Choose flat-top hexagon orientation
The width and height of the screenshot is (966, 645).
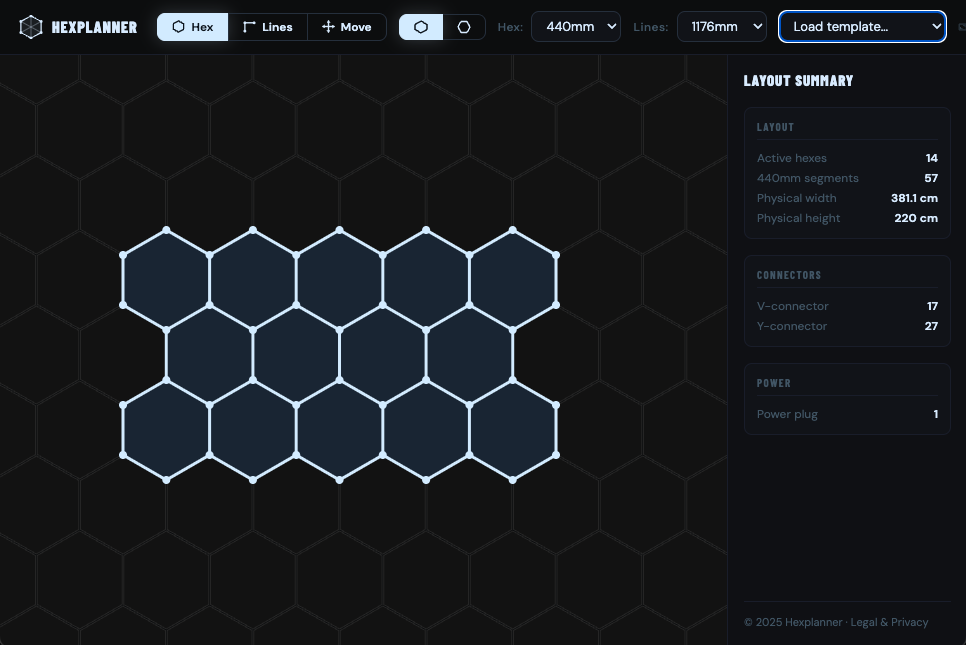coord(464,27)
